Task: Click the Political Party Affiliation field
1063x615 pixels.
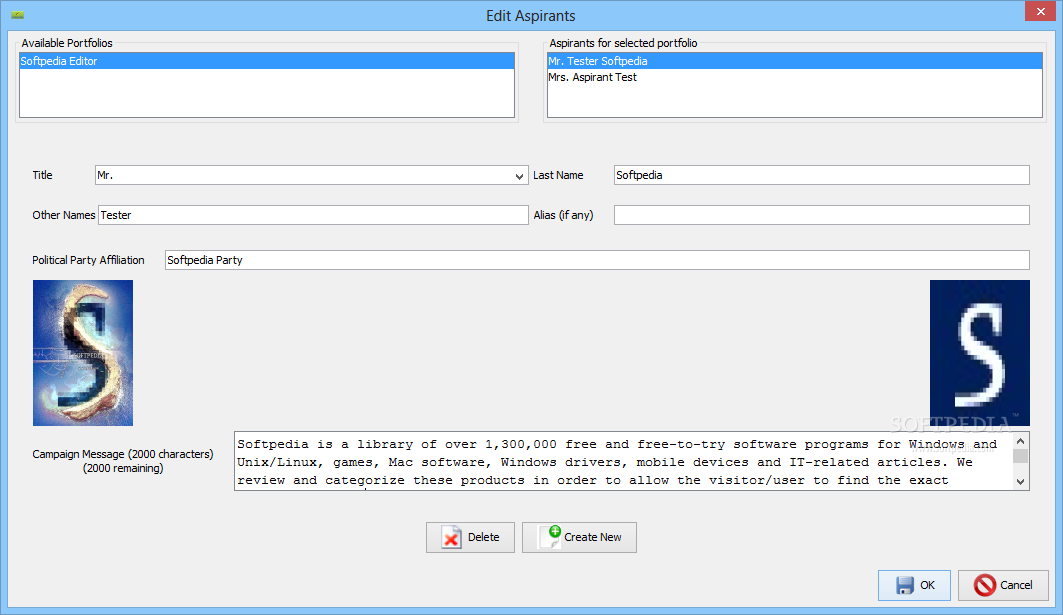Action: click(597, 260)
